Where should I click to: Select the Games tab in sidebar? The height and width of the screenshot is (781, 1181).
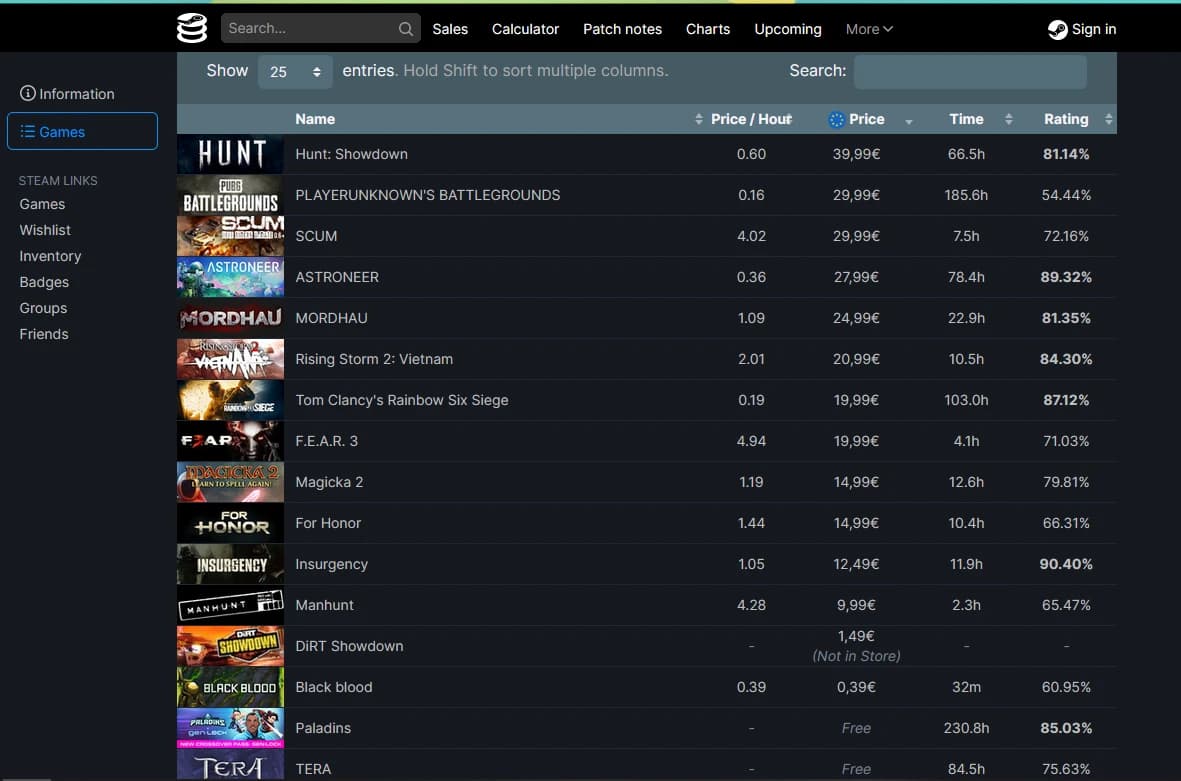pyautogui.click(x=82, y=131)
